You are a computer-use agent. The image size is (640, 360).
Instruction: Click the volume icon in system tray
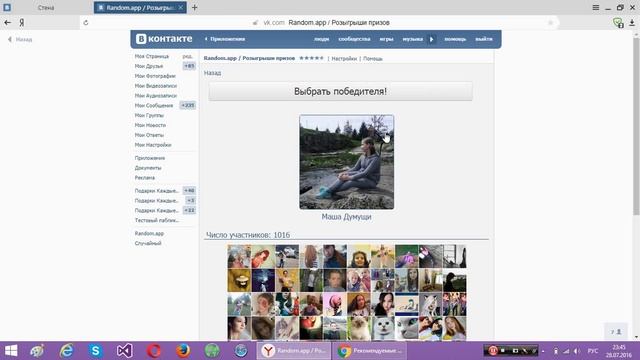(576, 351)
